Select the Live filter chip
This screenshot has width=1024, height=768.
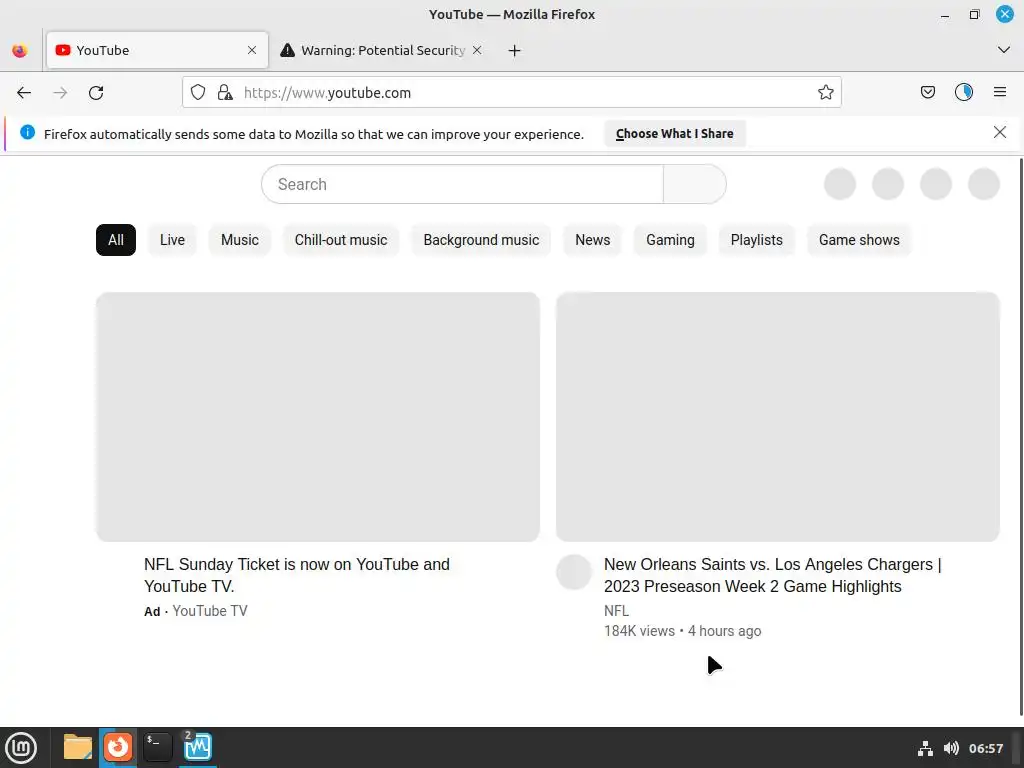(172, 240)
